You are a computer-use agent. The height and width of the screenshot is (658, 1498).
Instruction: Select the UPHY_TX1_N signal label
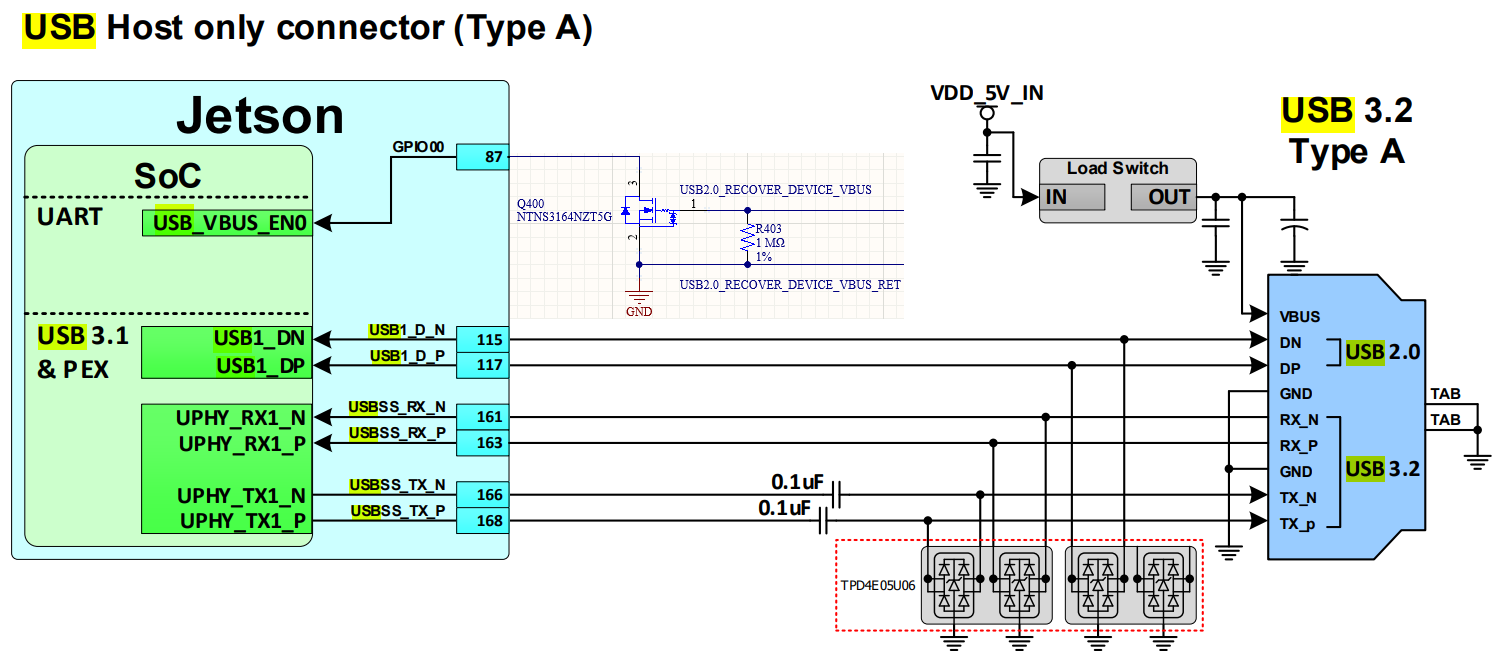(x=241, y=495)
